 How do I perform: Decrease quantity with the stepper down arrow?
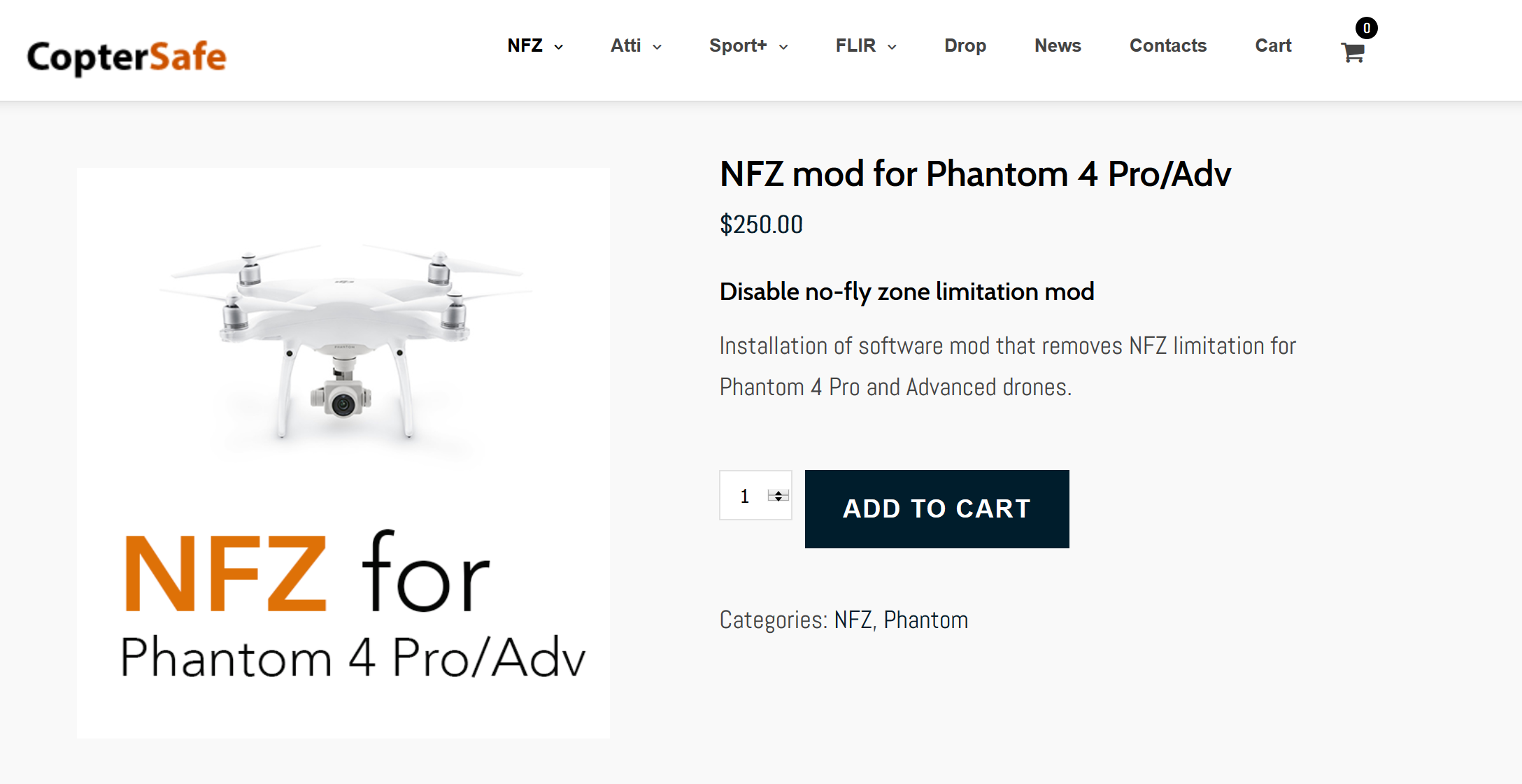(x=778, y=499)
